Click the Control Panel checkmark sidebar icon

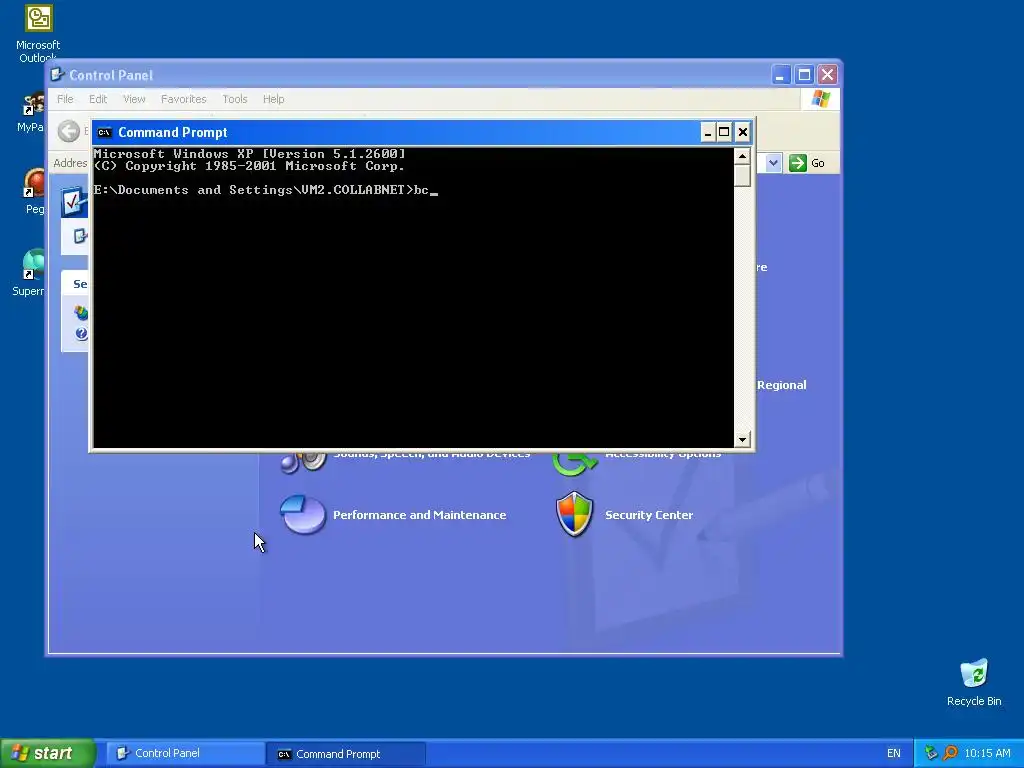pyautogui.click(x=74, y=202)
